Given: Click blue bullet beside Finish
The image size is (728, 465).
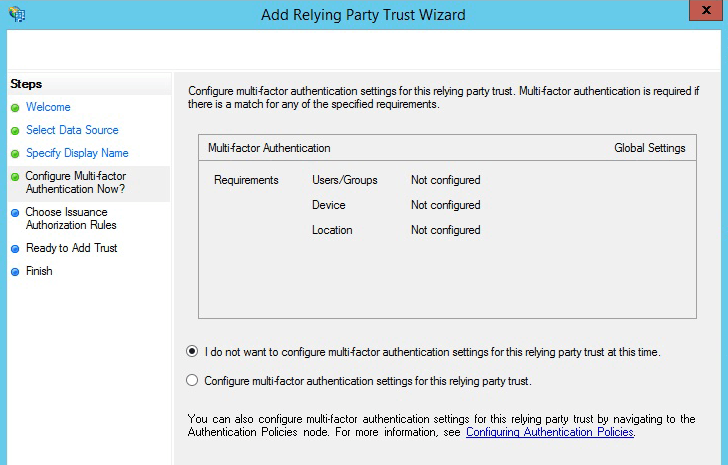Looking at the screenshot, I should pyautogui.click(x=15, y=272).
